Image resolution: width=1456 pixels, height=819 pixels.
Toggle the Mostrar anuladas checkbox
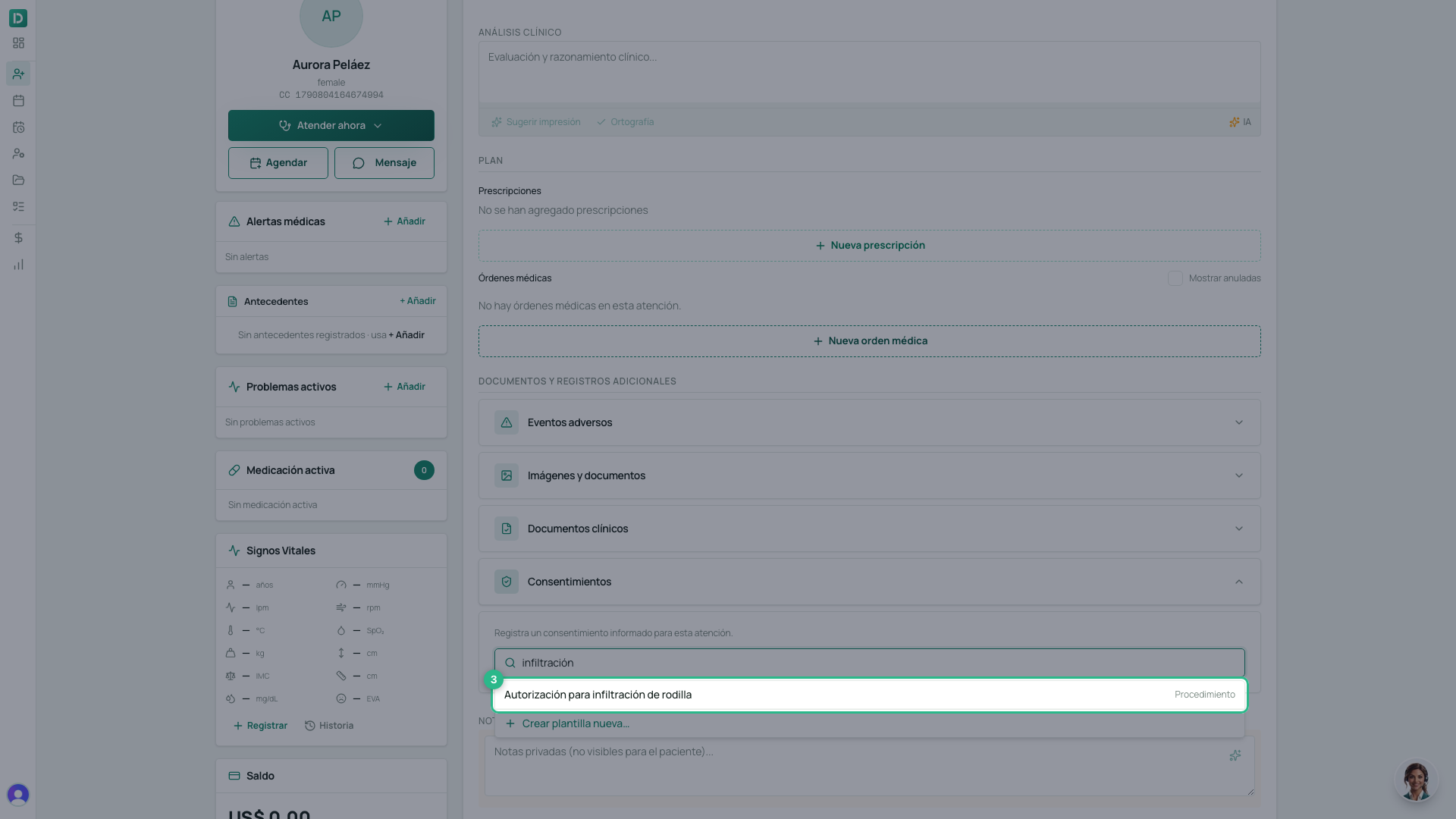coord(1175,278)
